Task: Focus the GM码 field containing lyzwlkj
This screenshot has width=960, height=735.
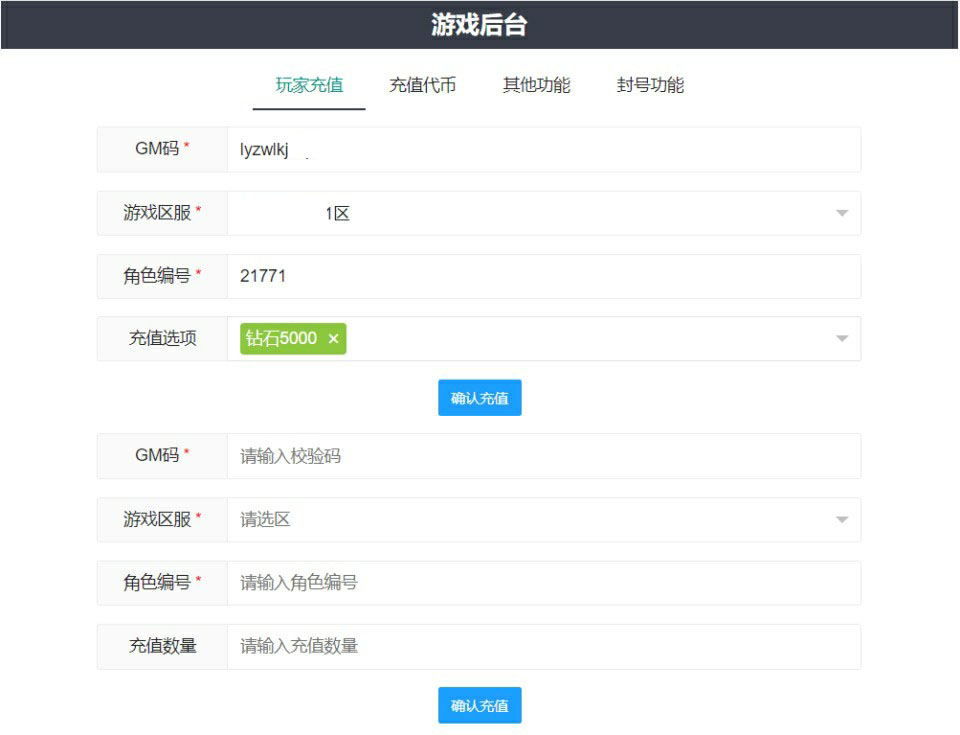Action: (x=544, y=149)
